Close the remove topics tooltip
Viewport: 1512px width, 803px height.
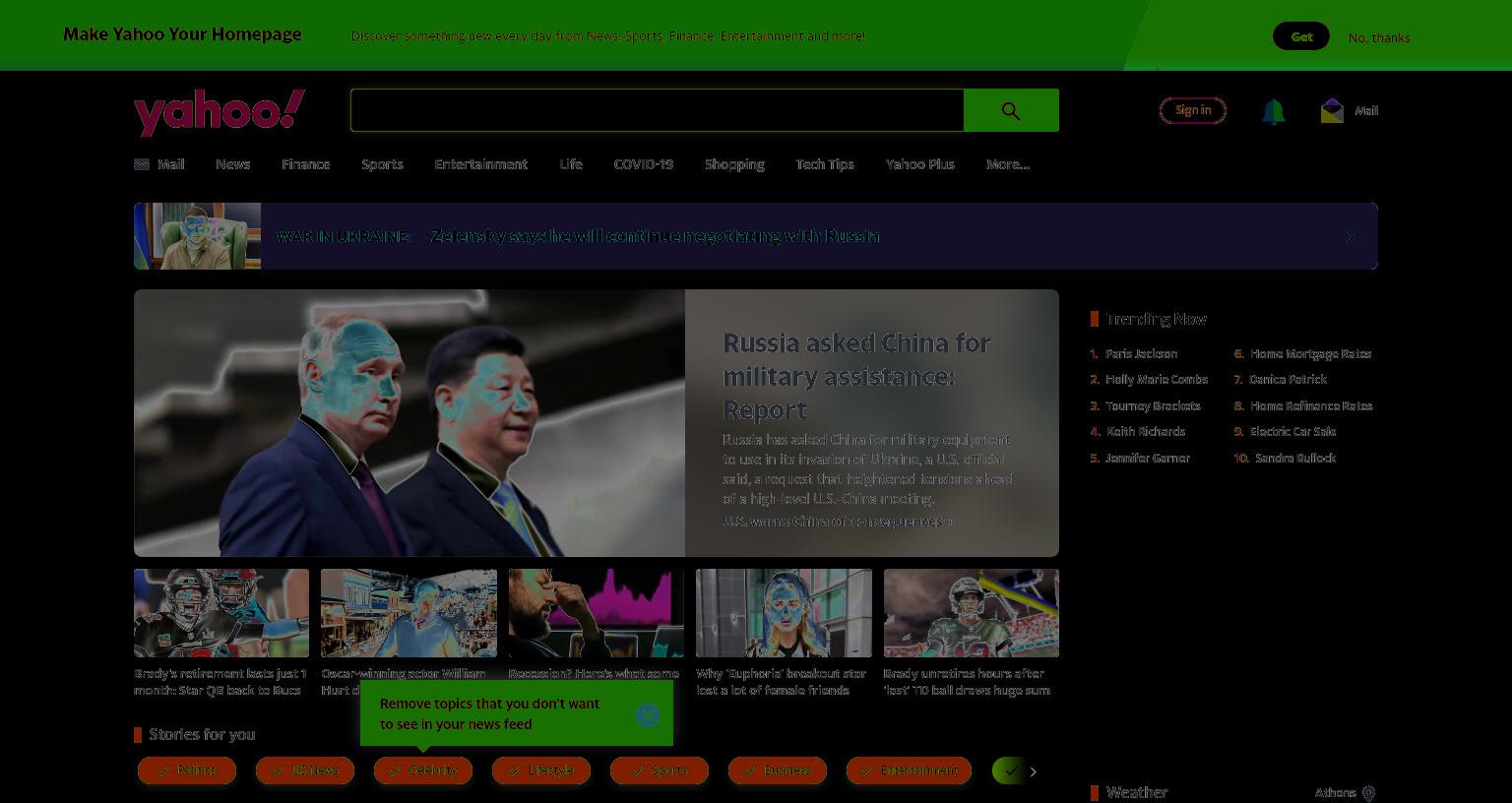point(648,715)
